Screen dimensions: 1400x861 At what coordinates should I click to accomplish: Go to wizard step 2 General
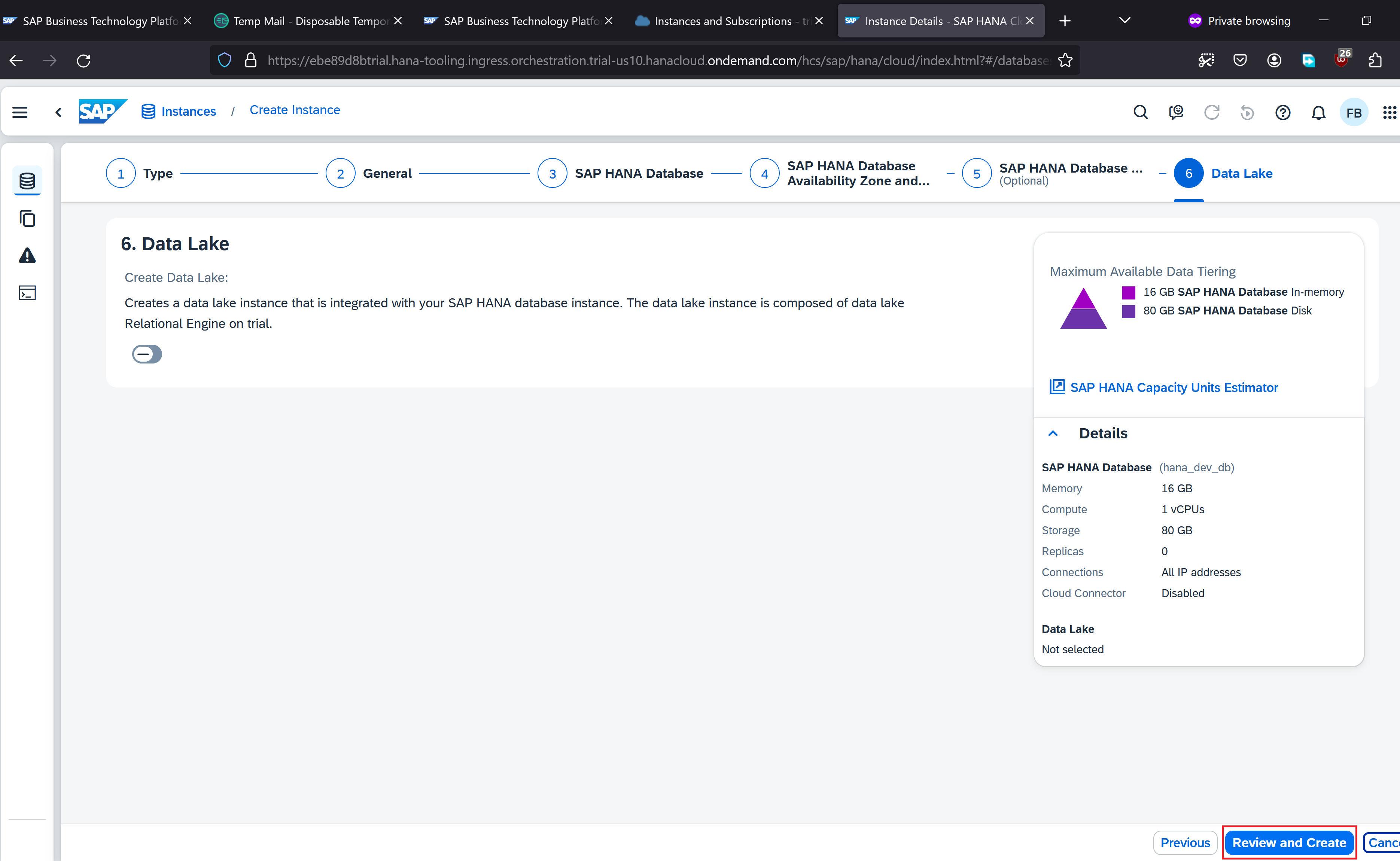[x=341, y=174]
